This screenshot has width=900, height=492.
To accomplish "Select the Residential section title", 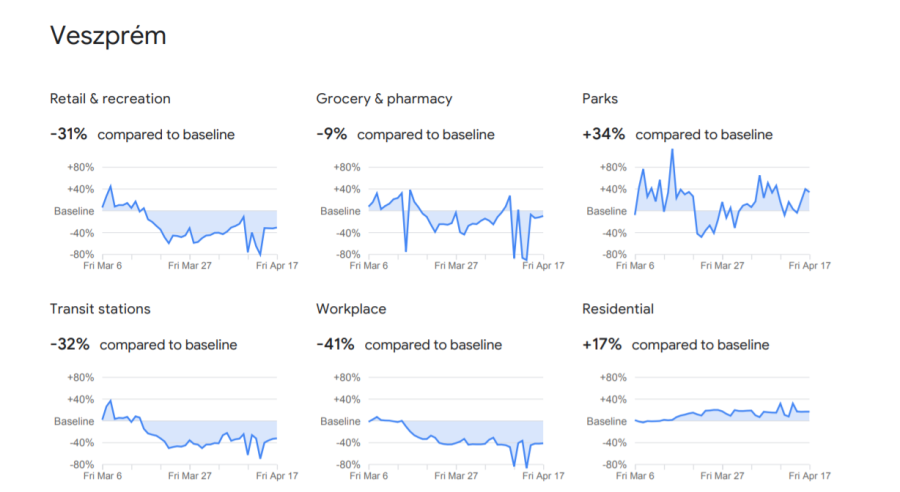I will point(618,309).
